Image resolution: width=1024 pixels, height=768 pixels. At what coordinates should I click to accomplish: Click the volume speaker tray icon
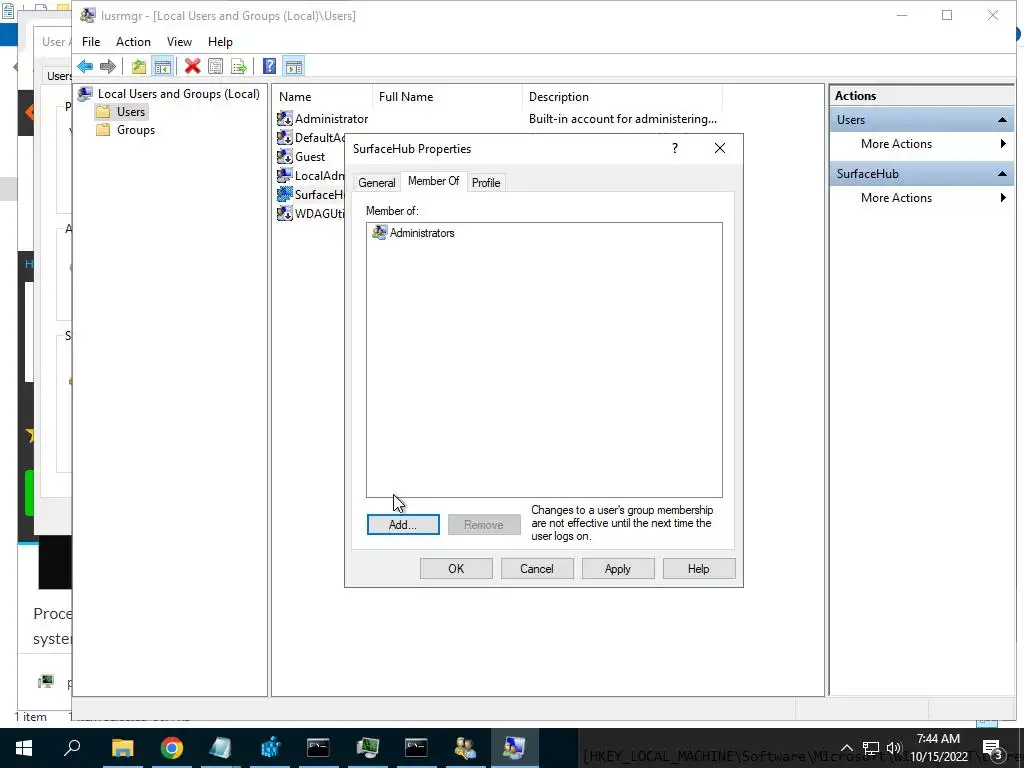(x=894, y=748)
